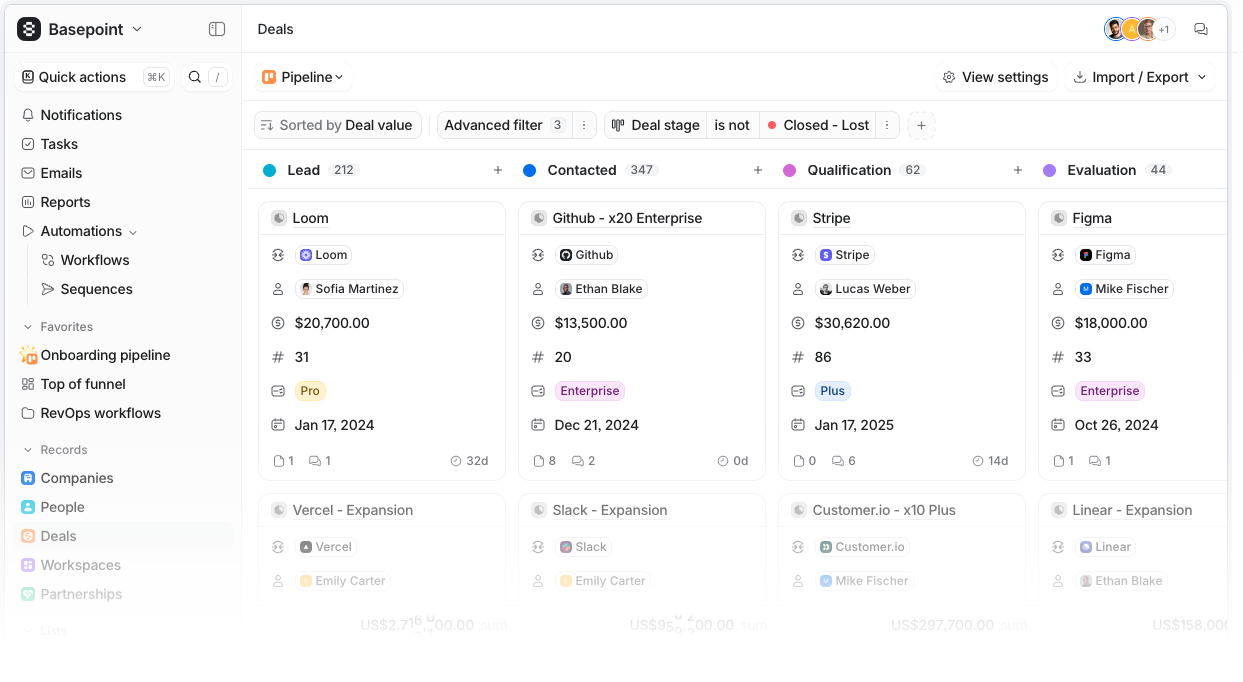The height and width of the screenshot is (682, 1243).
Task: Click Enterprise tag on Github card
Action: tap(590, 391)
